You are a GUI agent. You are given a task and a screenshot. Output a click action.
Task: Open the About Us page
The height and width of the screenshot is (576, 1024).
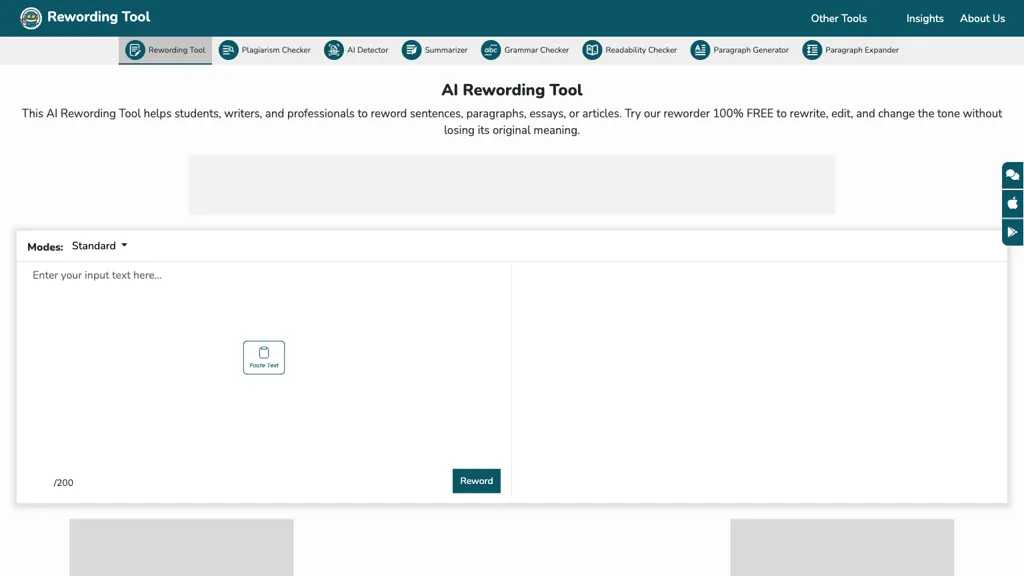pyautogui.click(x=982, y=18)
